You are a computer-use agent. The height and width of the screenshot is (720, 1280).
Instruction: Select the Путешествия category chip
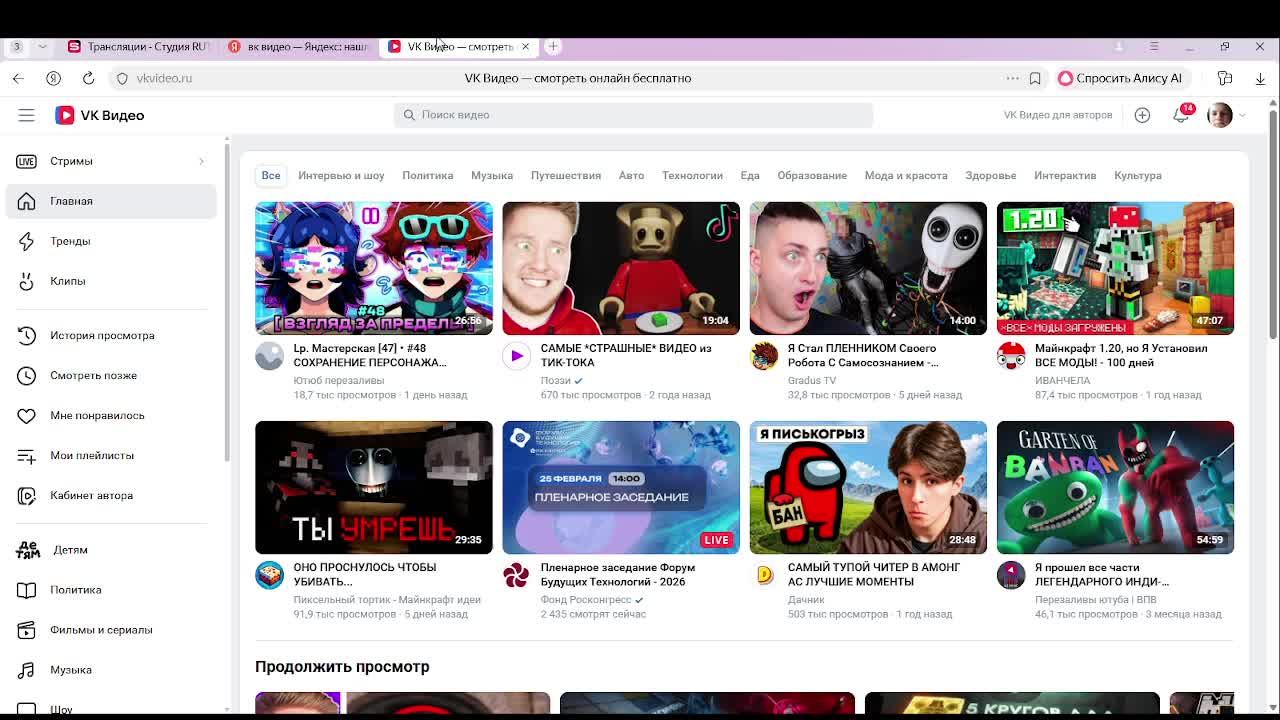pos(566,175)
